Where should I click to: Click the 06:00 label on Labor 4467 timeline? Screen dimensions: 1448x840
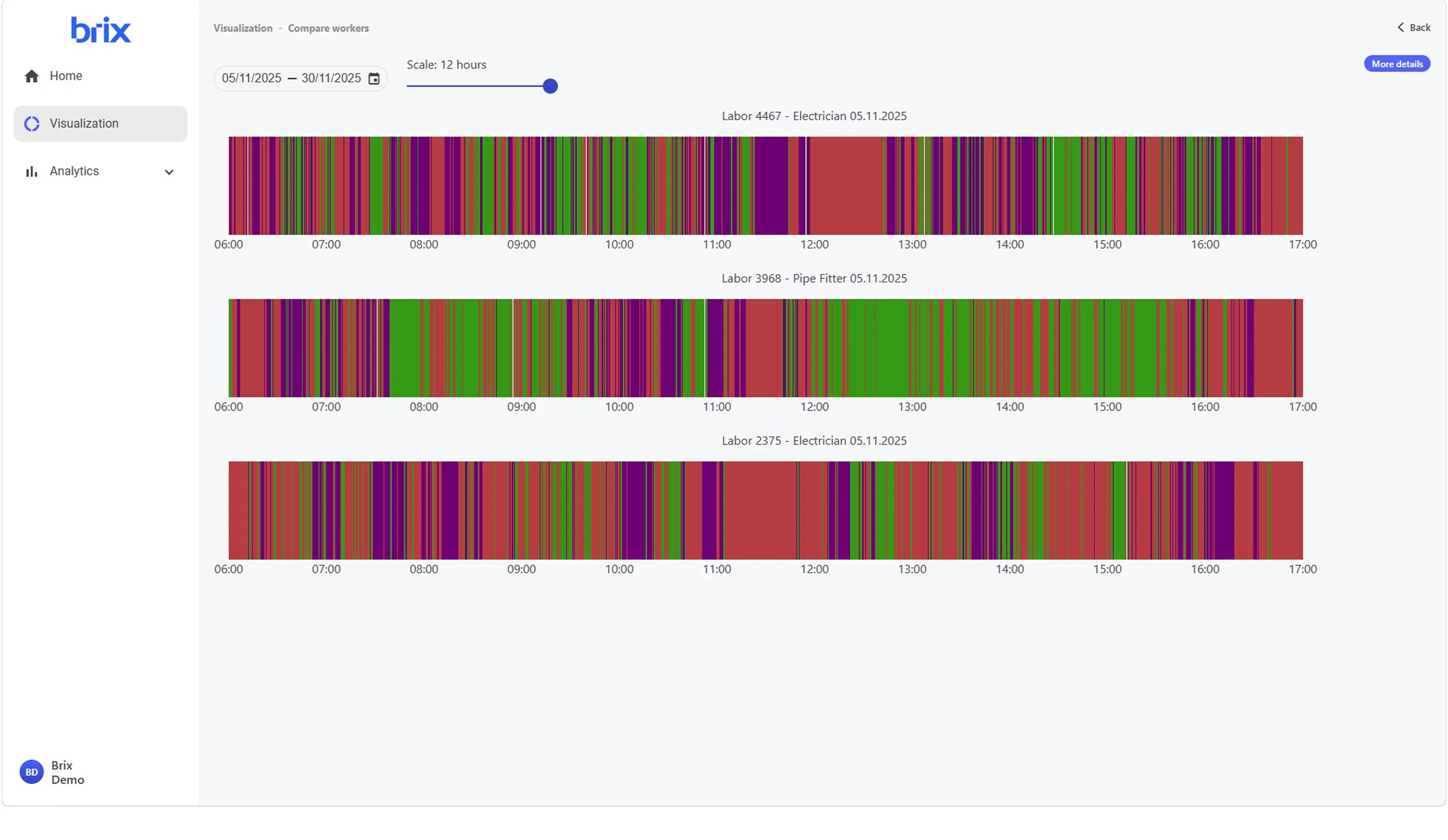pos(229,245)
